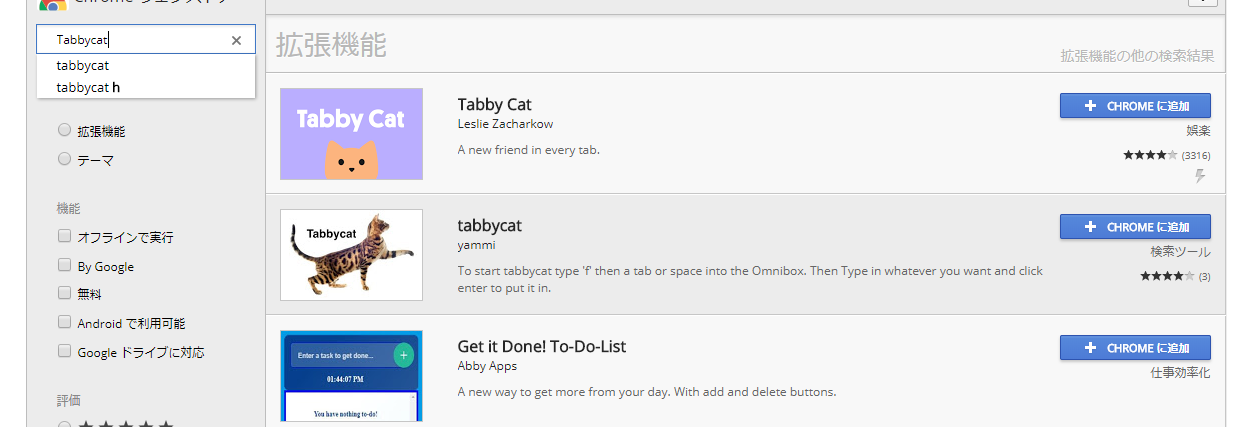Click the Chrome Web Store logo
Screen dimensions: 1249x427
52,4
